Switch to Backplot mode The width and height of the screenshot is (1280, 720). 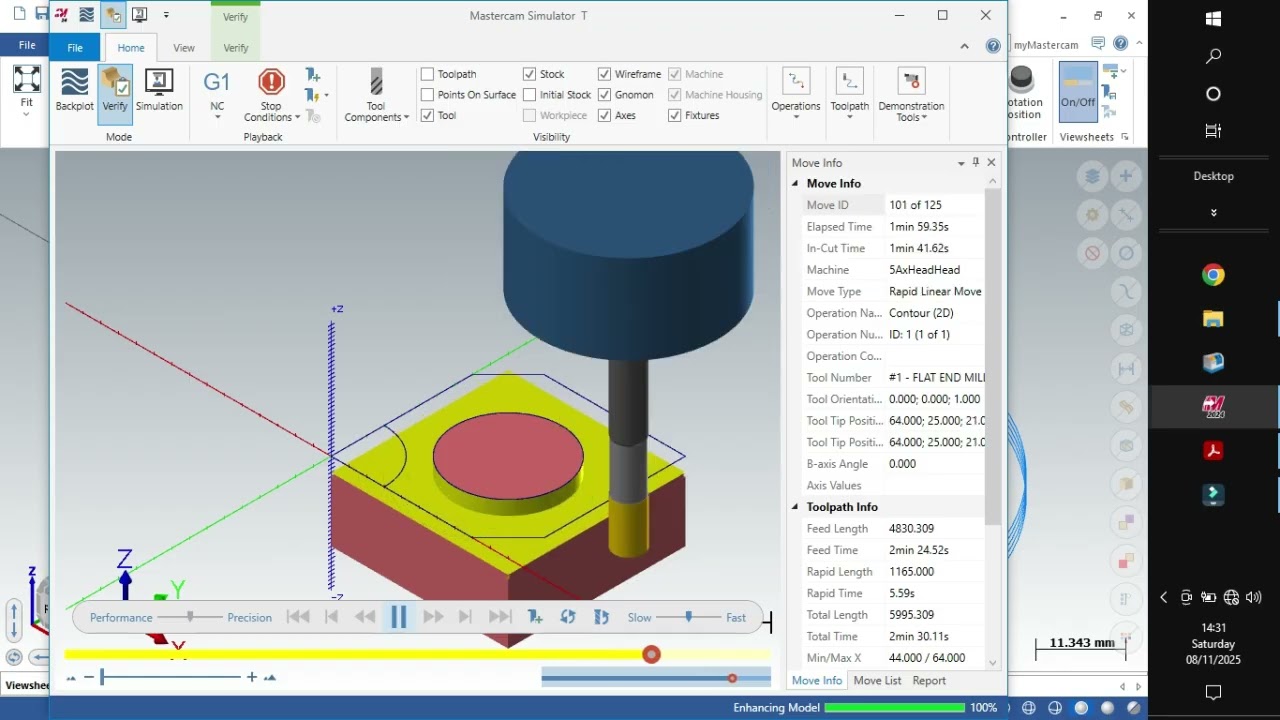click(x=75, y=89)
